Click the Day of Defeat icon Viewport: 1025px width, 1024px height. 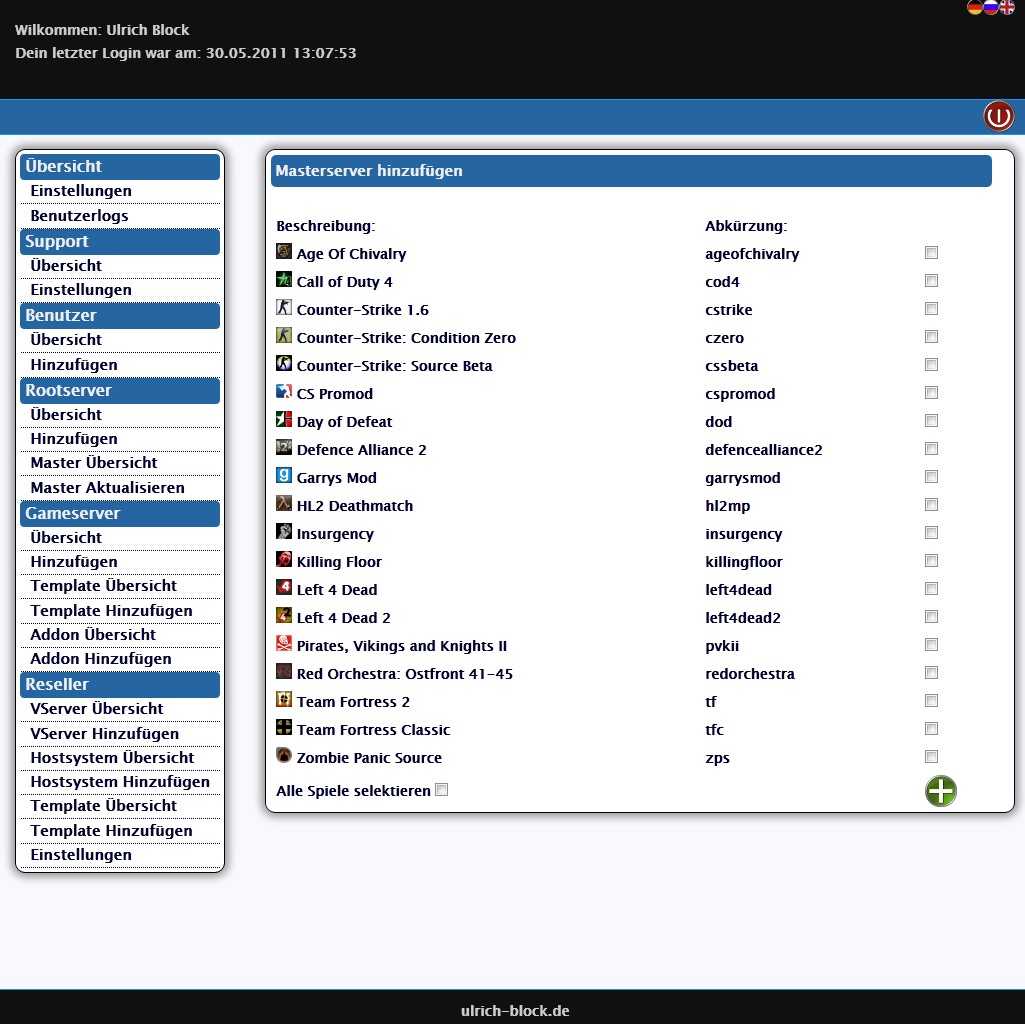[284, 420]
